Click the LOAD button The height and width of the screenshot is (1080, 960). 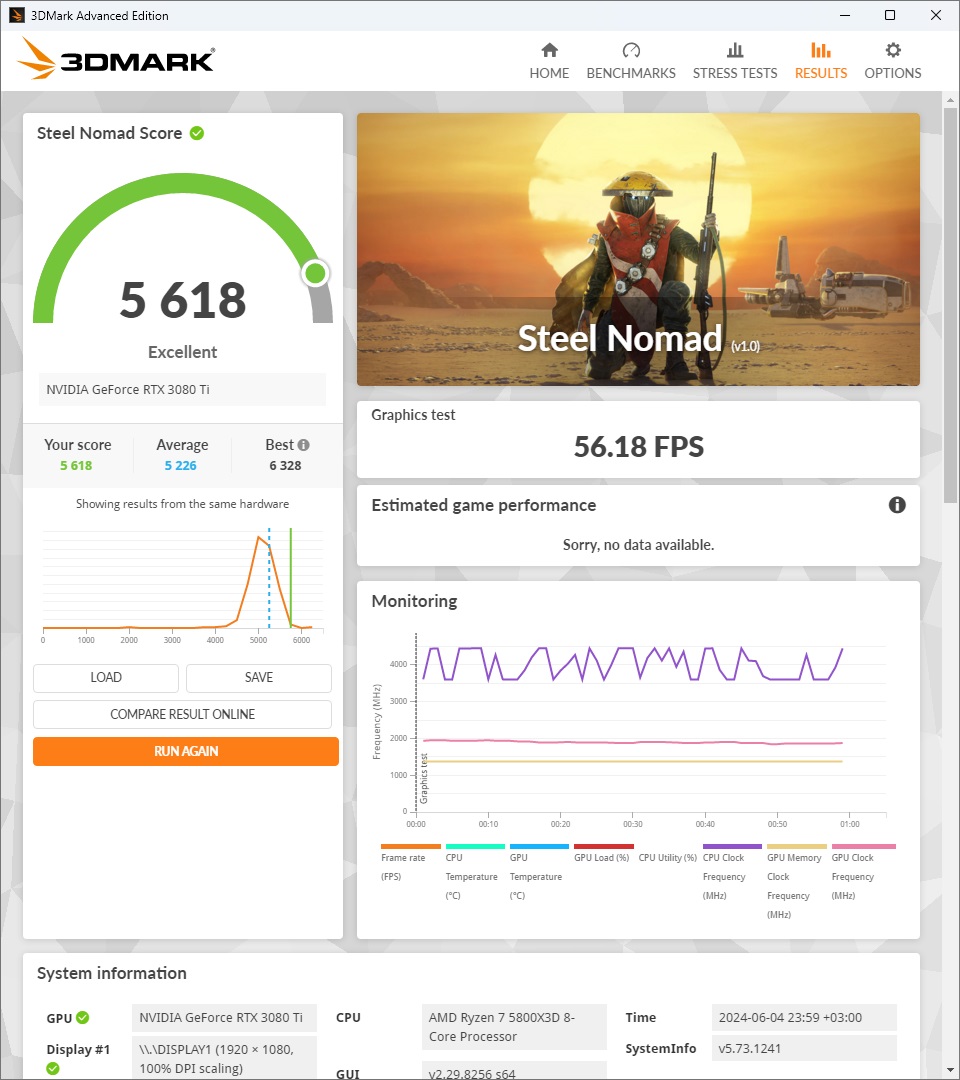[106, 678]
